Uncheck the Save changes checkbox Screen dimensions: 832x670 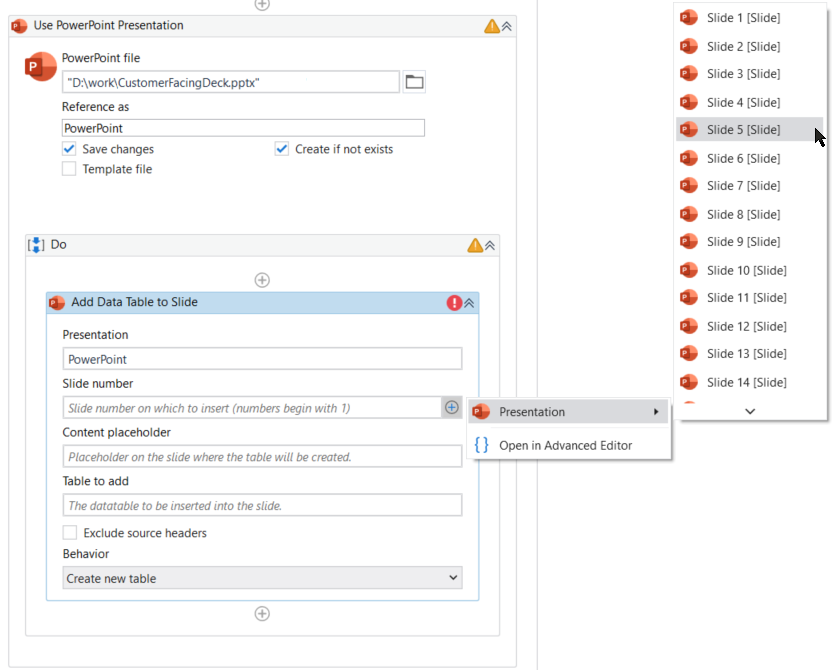tap(69, 149)
